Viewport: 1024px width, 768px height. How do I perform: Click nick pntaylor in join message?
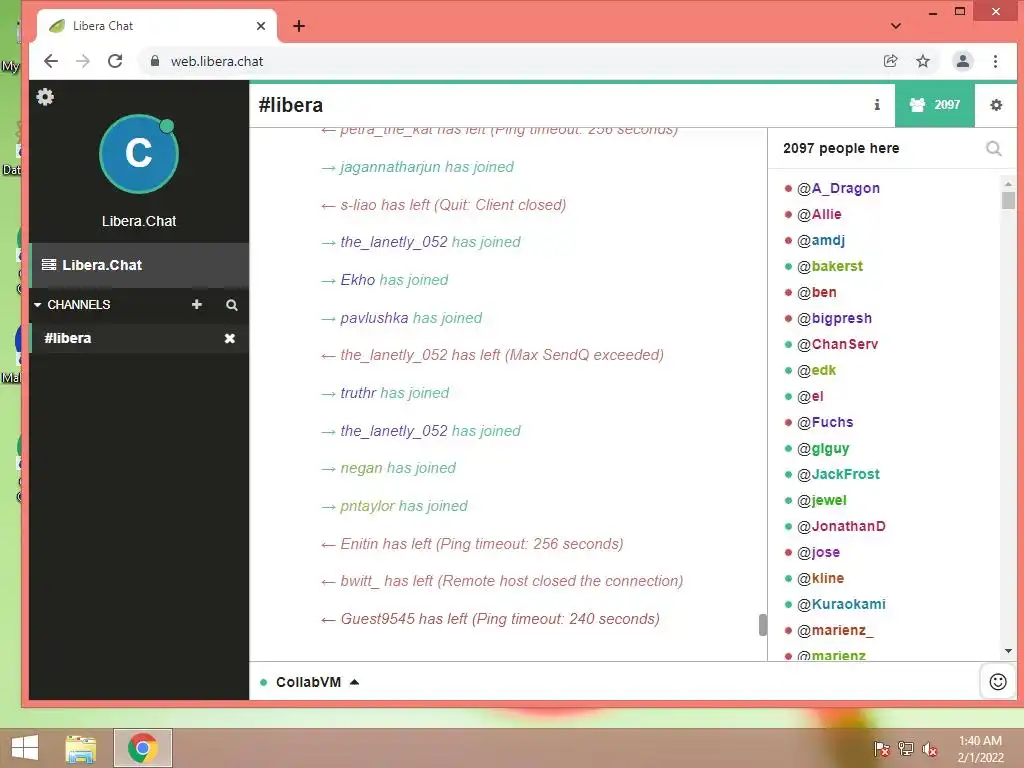(367, 506)
